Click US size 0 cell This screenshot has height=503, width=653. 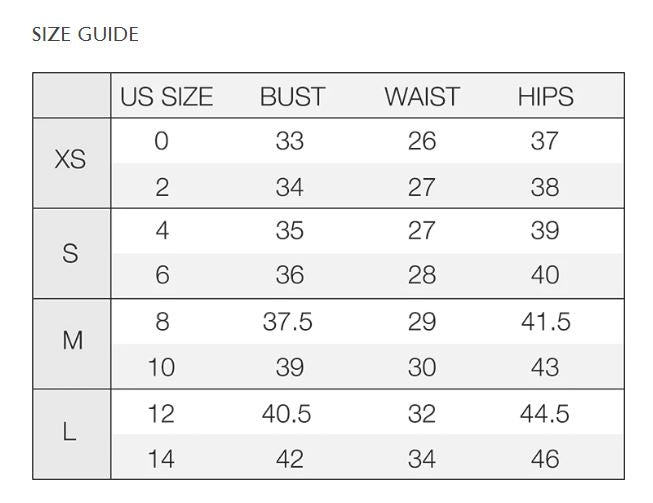(162, 141)
